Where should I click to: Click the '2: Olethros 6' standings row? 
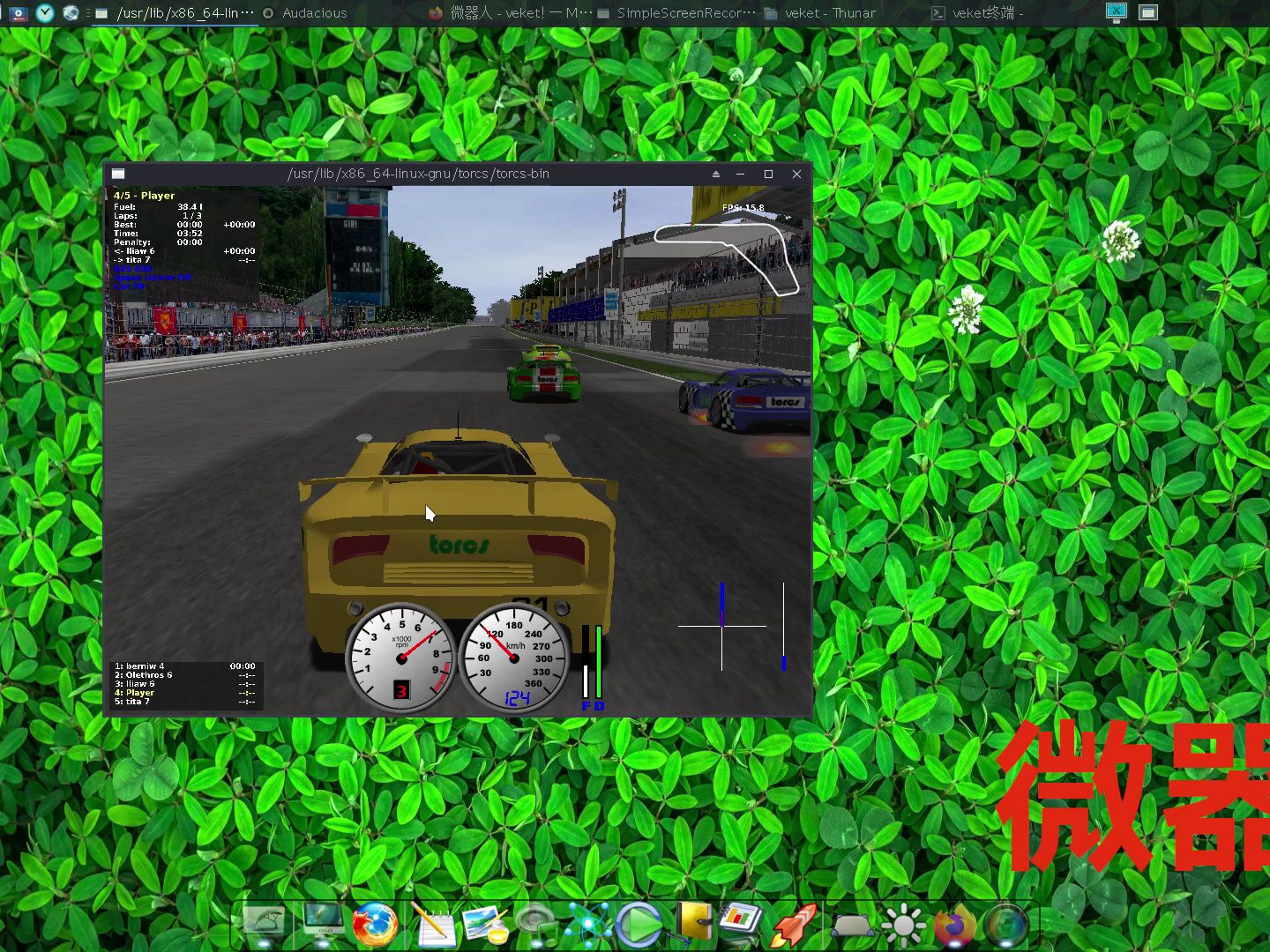click(x=184, y=675)
